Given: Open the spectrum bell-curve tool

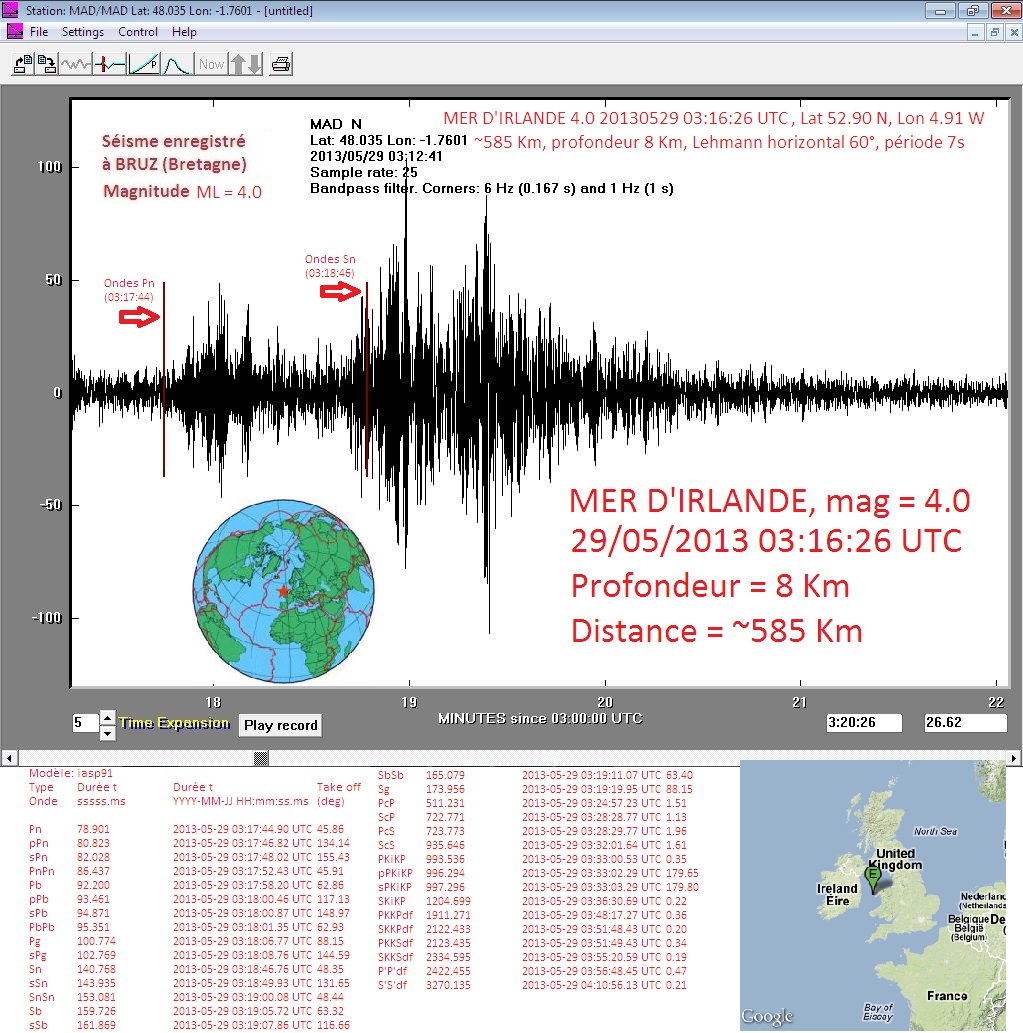Looking at the screenshot, I should coord(176,64).
